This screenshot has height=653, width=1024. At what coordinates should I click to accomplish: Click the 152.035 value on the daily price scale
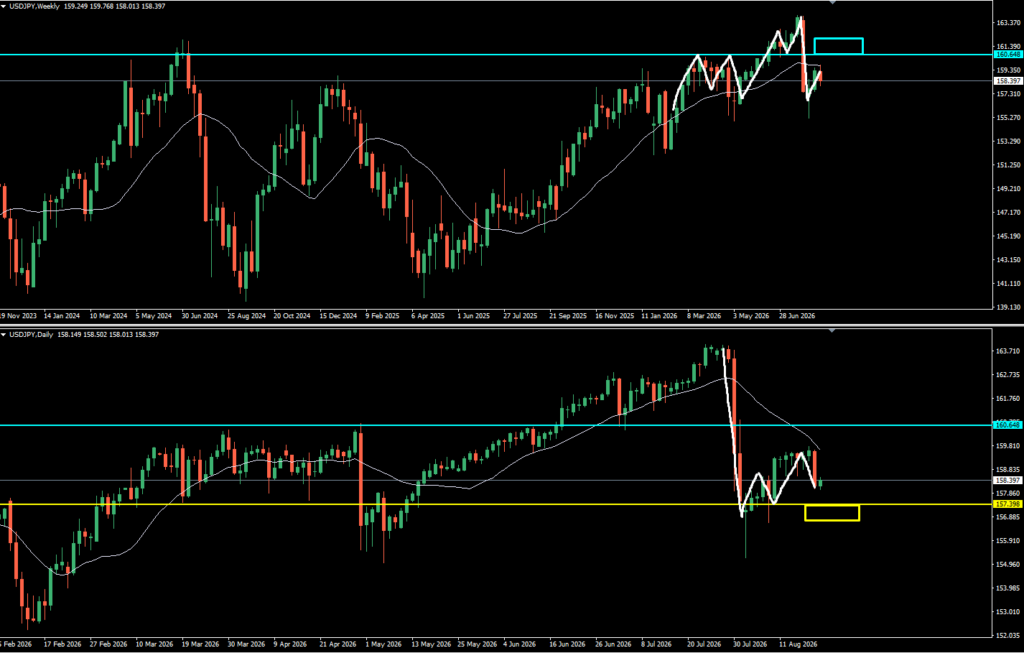tap(1008, 635)
